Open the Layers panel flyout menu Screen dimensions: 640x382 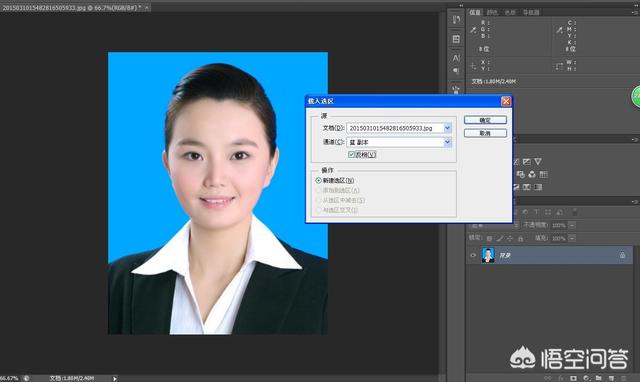(635, 202)
